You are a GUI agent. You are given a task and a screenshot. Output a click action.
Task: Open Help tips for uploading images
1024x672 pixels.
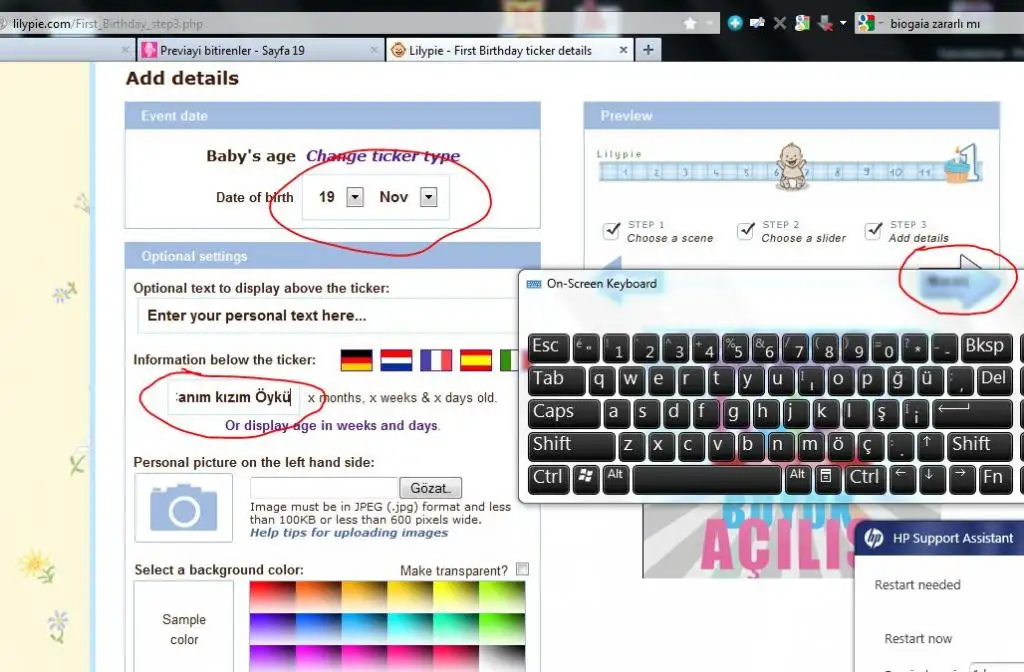pyautogui.click(x=349, y=533)
